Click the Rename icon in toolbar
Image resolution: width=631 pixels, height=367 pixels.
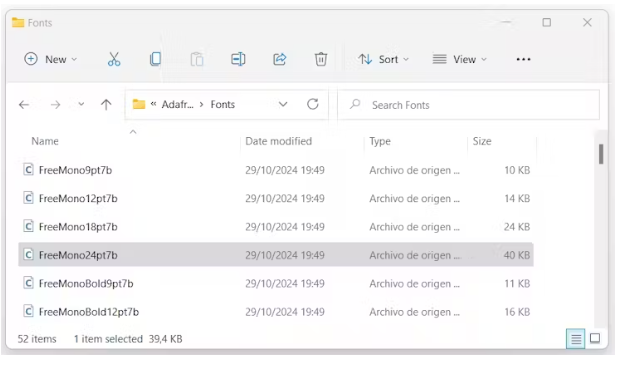[238, 59]
